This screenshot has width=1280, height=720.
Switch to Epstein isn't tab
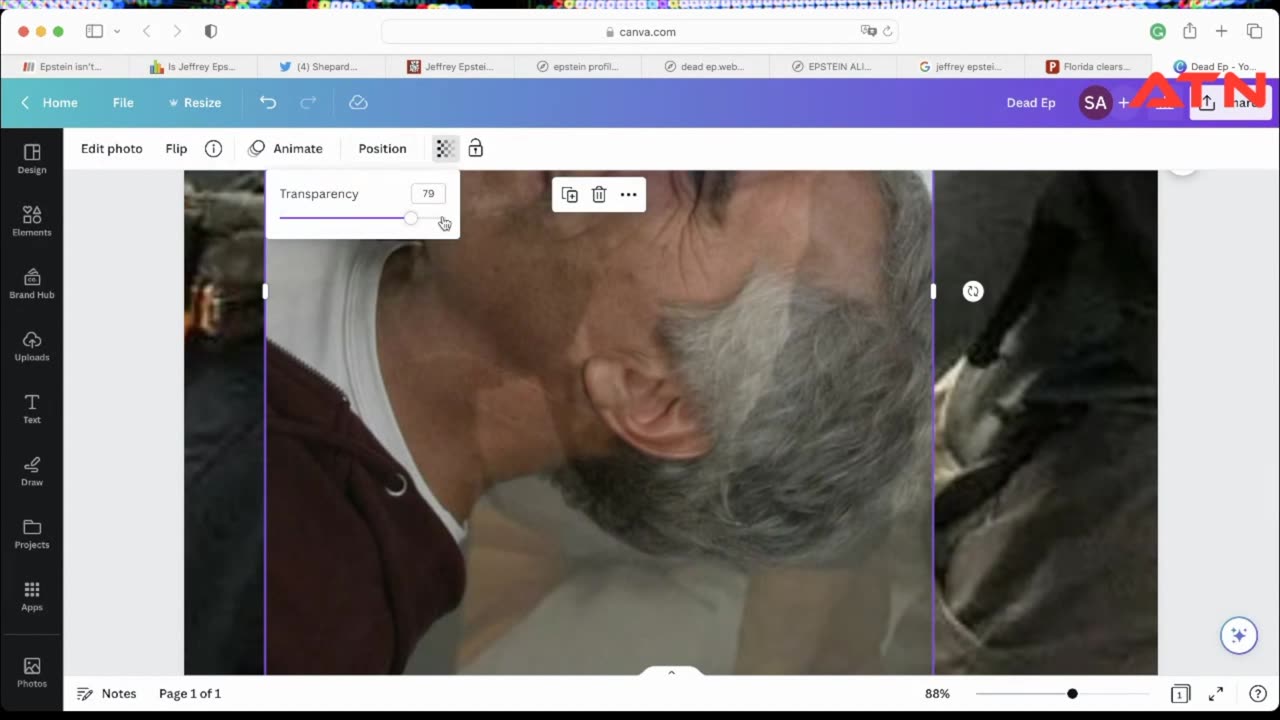coord(63,67)
